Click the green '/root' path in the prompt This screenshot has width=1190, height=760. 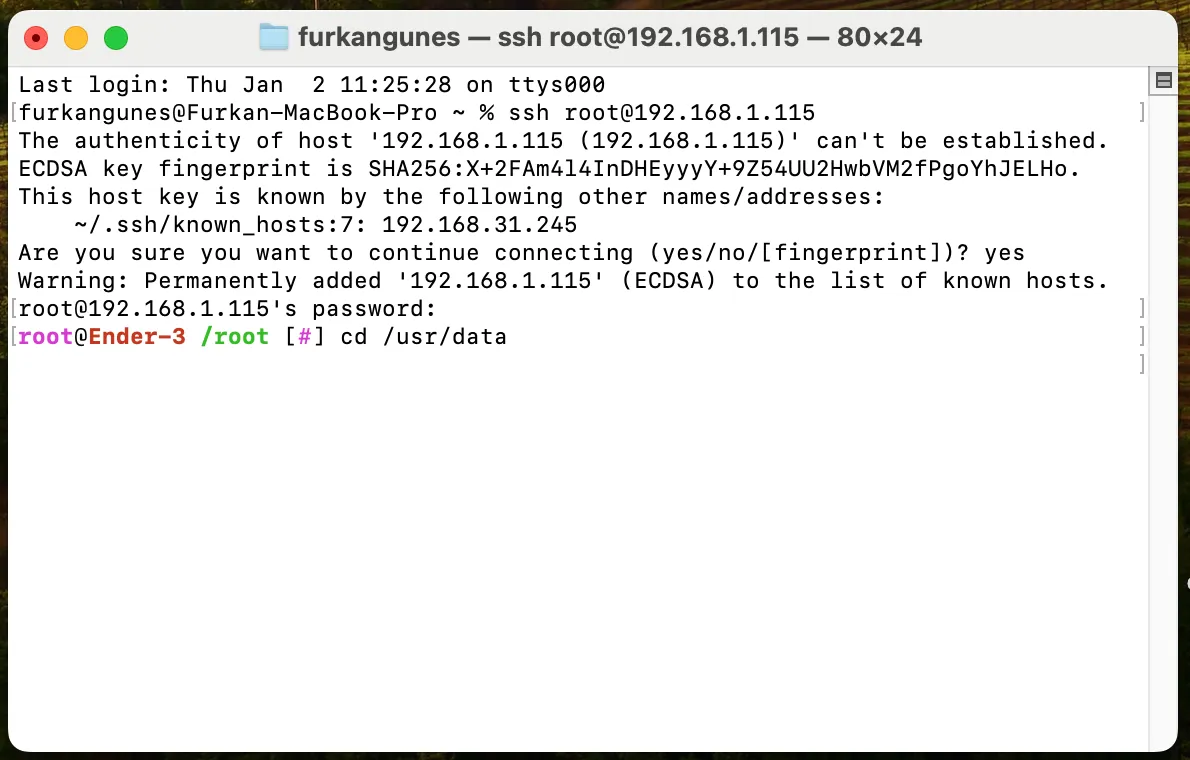pyautogui.click(x=235, y=336)
